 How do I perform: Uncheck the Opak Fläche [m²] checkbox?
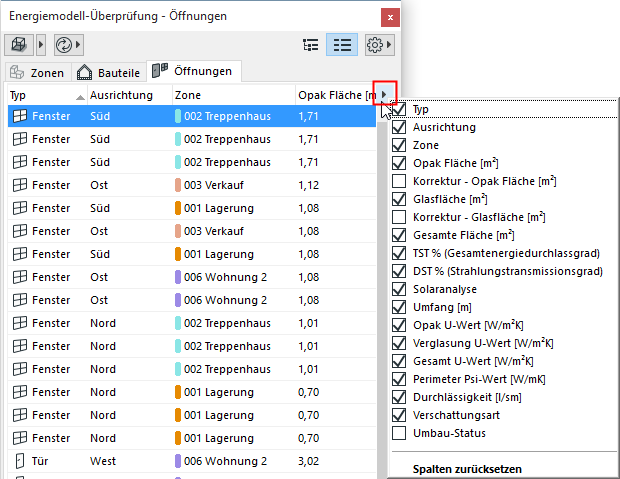pos(399,163)
